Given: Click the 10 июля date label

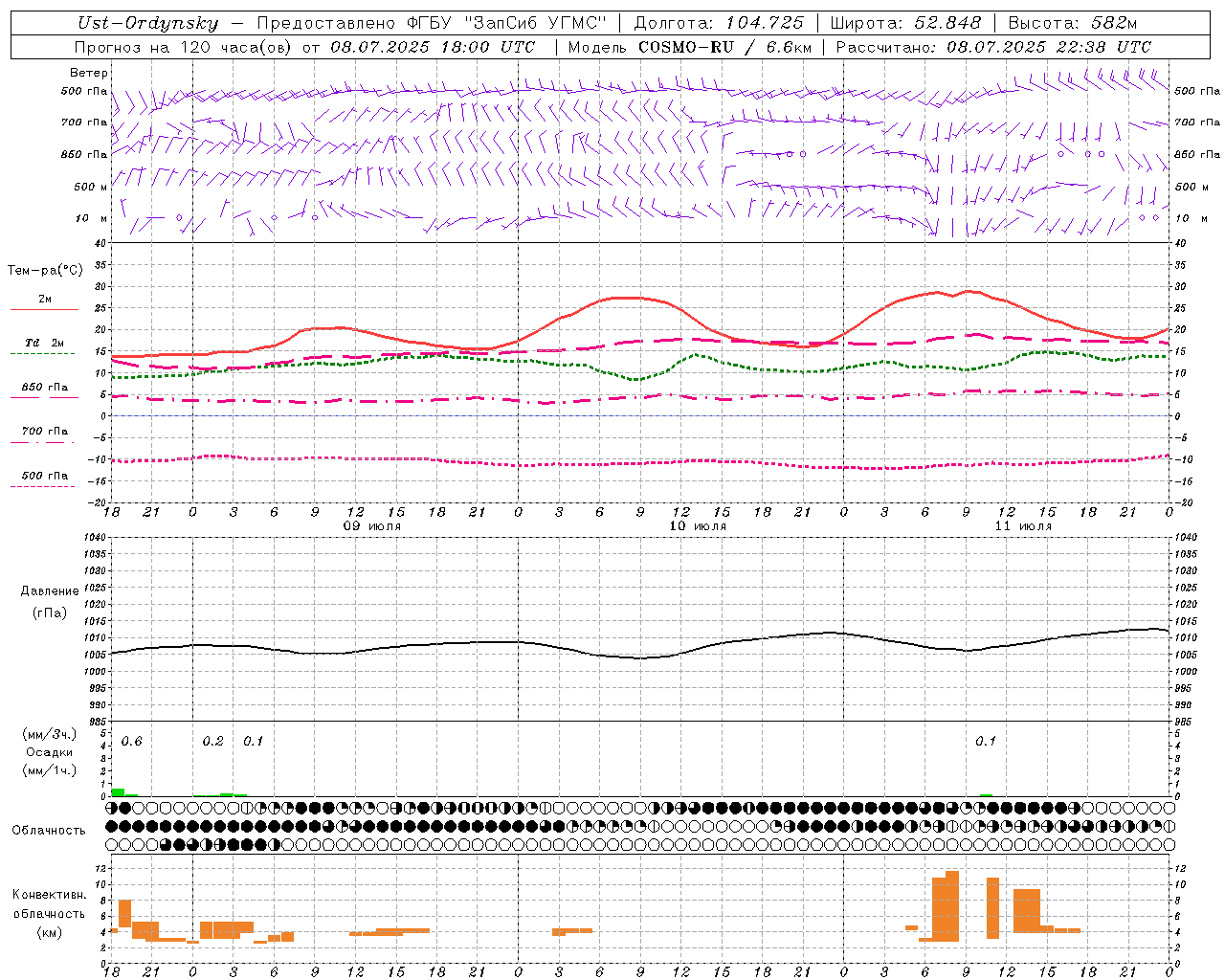Looking at the screenshot, I should (698, 526).
